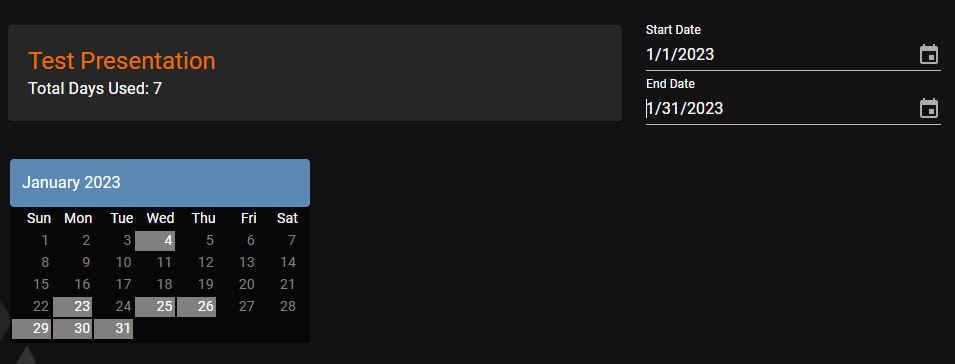This screenshot has height=364, width=955.
Task: Click day 21 in the calendar
Action: point(287,284)
